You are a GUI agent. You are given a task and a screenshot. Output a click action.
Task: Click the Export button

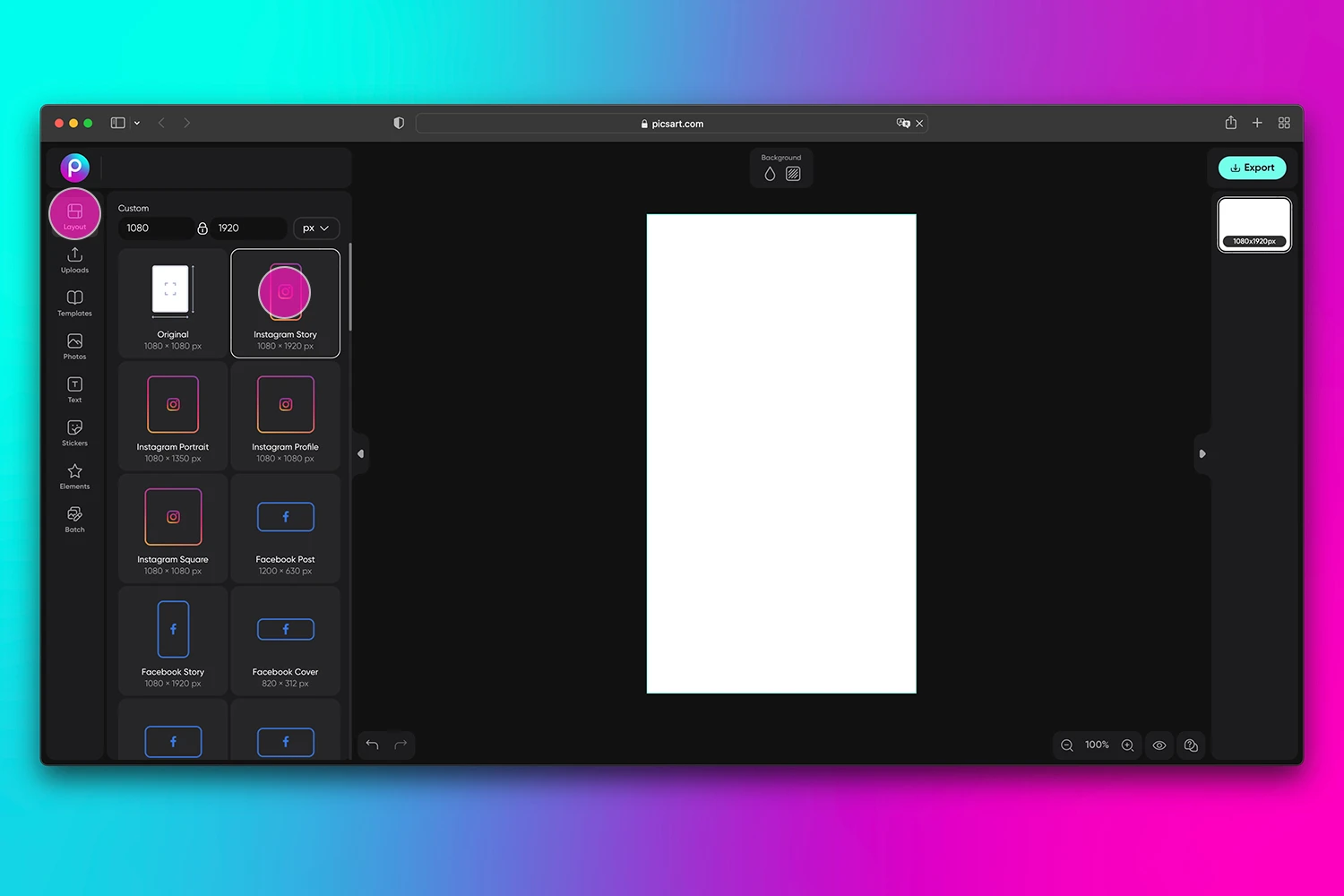(x=1252, y=168)
